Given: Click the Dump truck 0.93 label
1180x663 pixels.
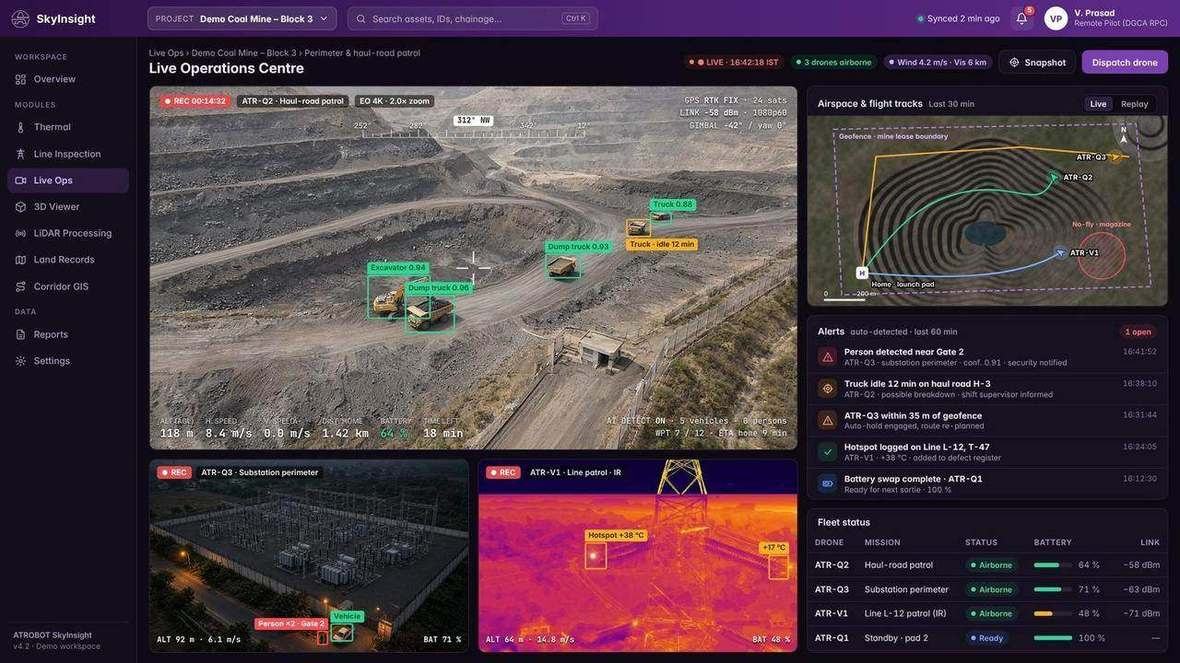Looking at the screenshot, I should pos(578,247).
